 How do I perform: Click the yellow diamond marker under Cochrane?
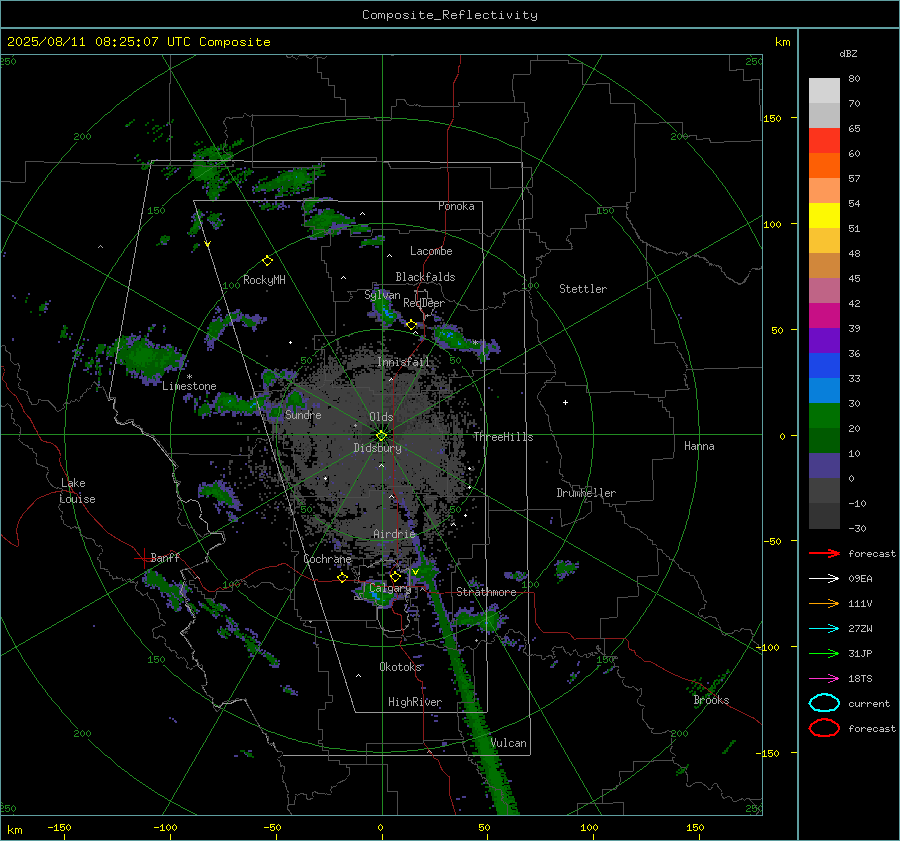point(343,577)
